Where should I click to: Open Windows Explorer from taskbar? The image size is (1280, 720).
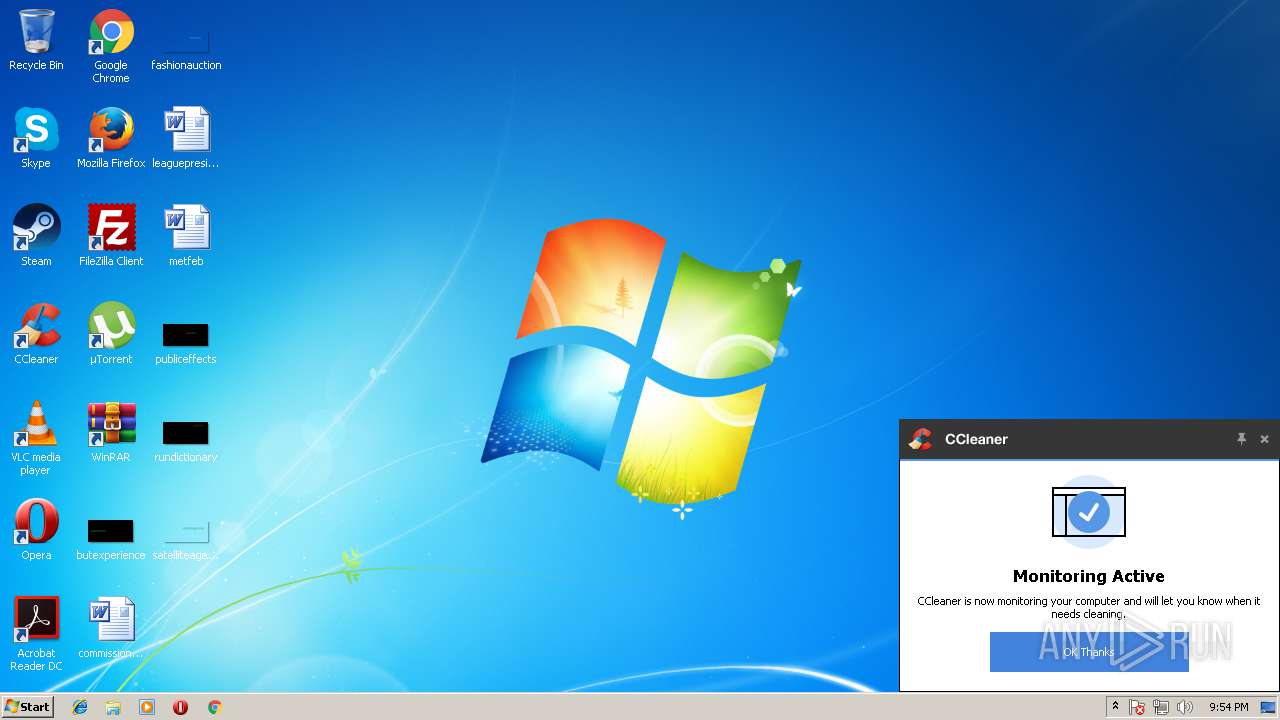(x=113, y=707)
